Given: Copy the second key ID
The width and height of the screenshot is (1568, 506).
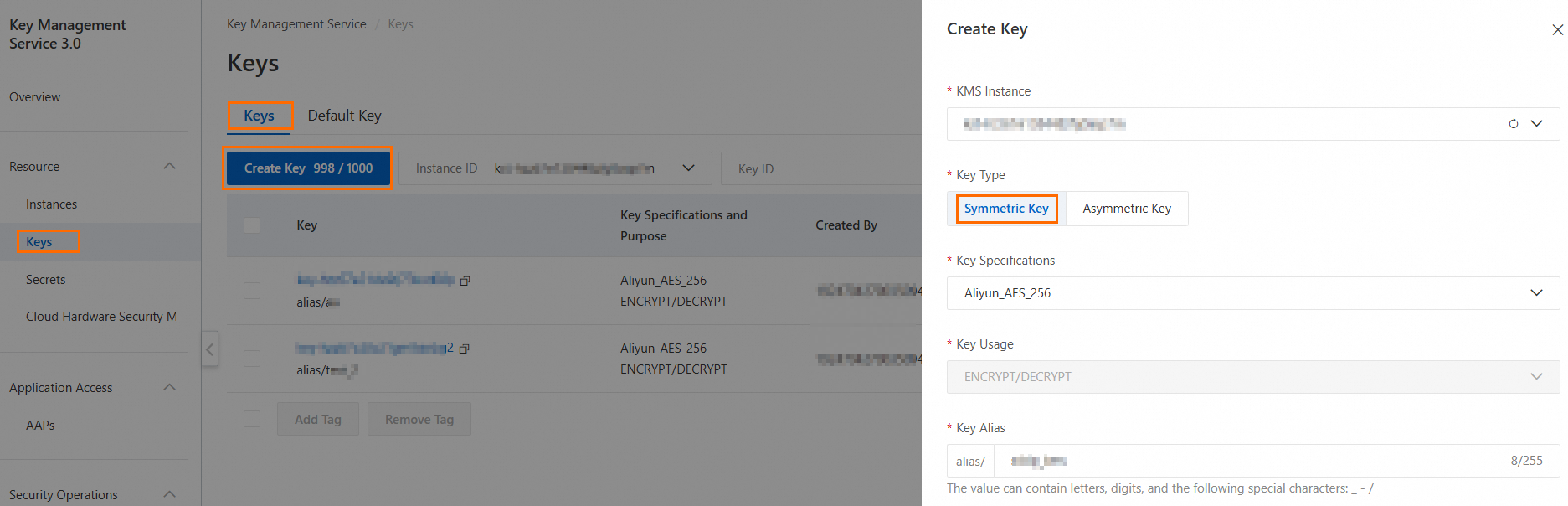Looking at the screenshot, I should (x=465, y=349).
